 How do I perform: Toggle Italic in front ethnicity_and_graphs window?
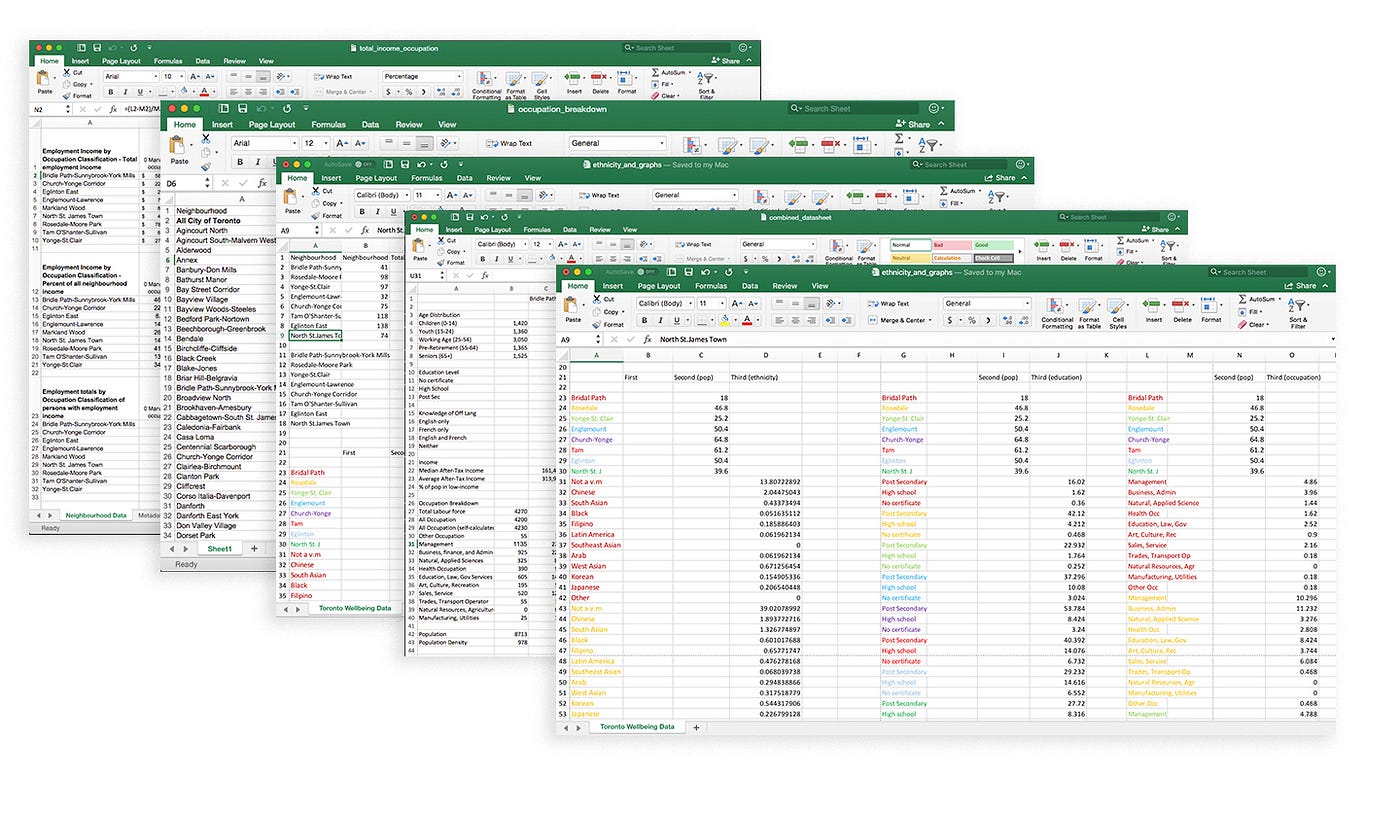coord(661,320)
